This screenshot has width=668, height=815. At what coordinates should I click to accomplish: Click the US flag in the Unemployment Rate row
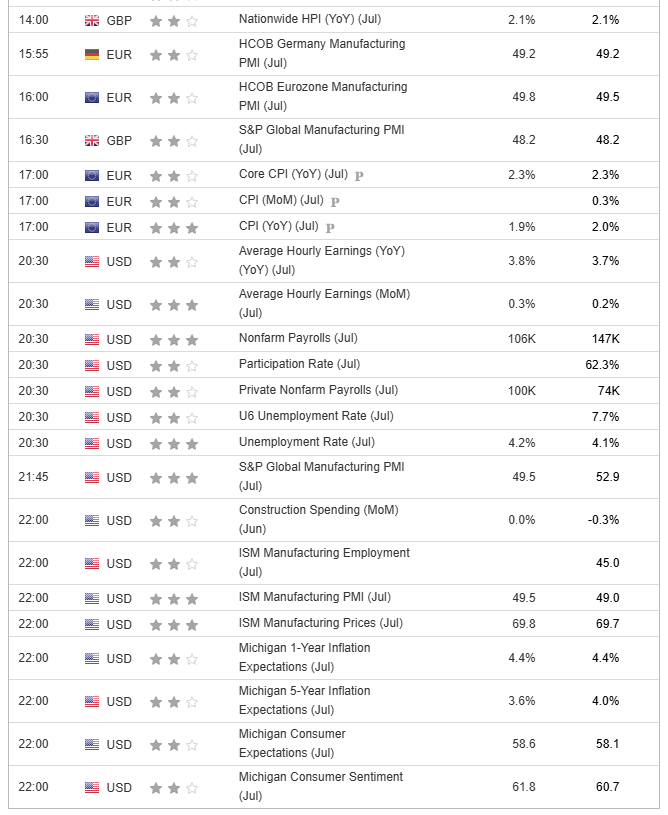(x=91, y=443)
